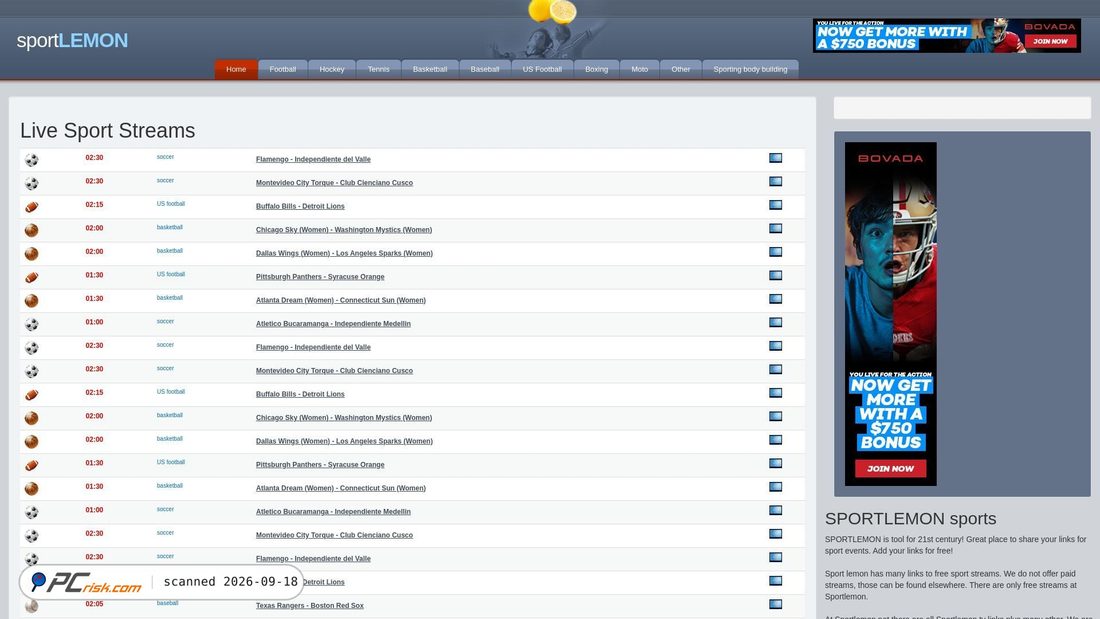Screen dimensions: 1100x619
Task: Click the basketball icon in the first Atlanta Dream row
Action: [32, 300]
